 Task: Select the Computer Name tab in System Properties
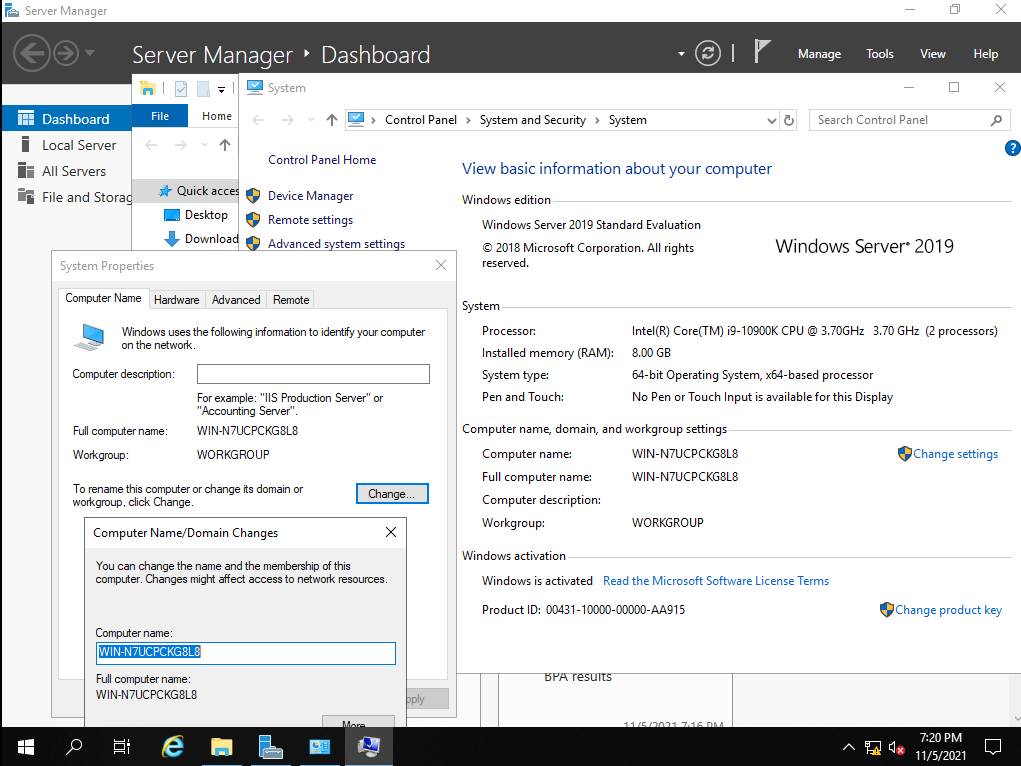104,298
